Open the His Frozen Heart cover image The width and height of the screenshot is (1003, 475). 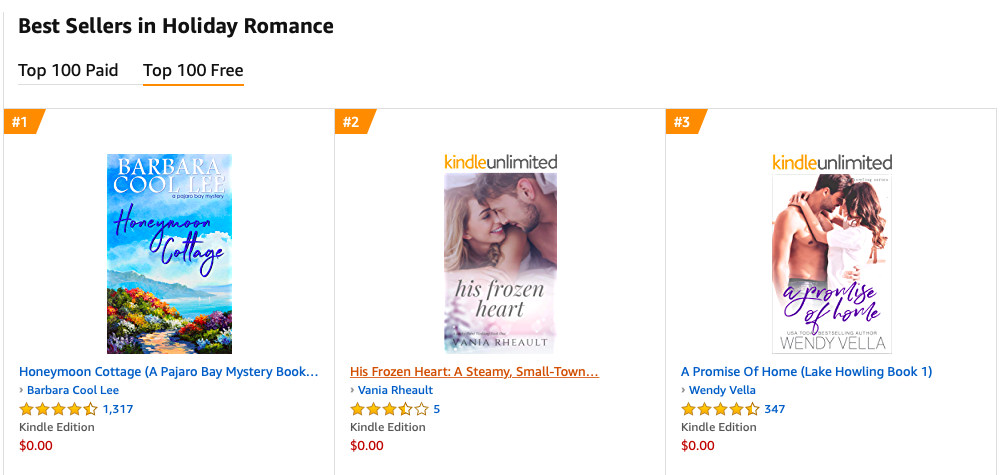[x=500, y=263]
